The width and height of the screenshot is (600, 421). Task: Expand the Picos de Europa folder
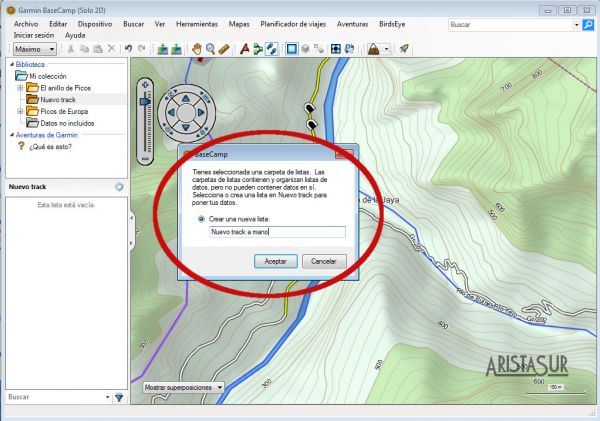(x=20, y=111)
